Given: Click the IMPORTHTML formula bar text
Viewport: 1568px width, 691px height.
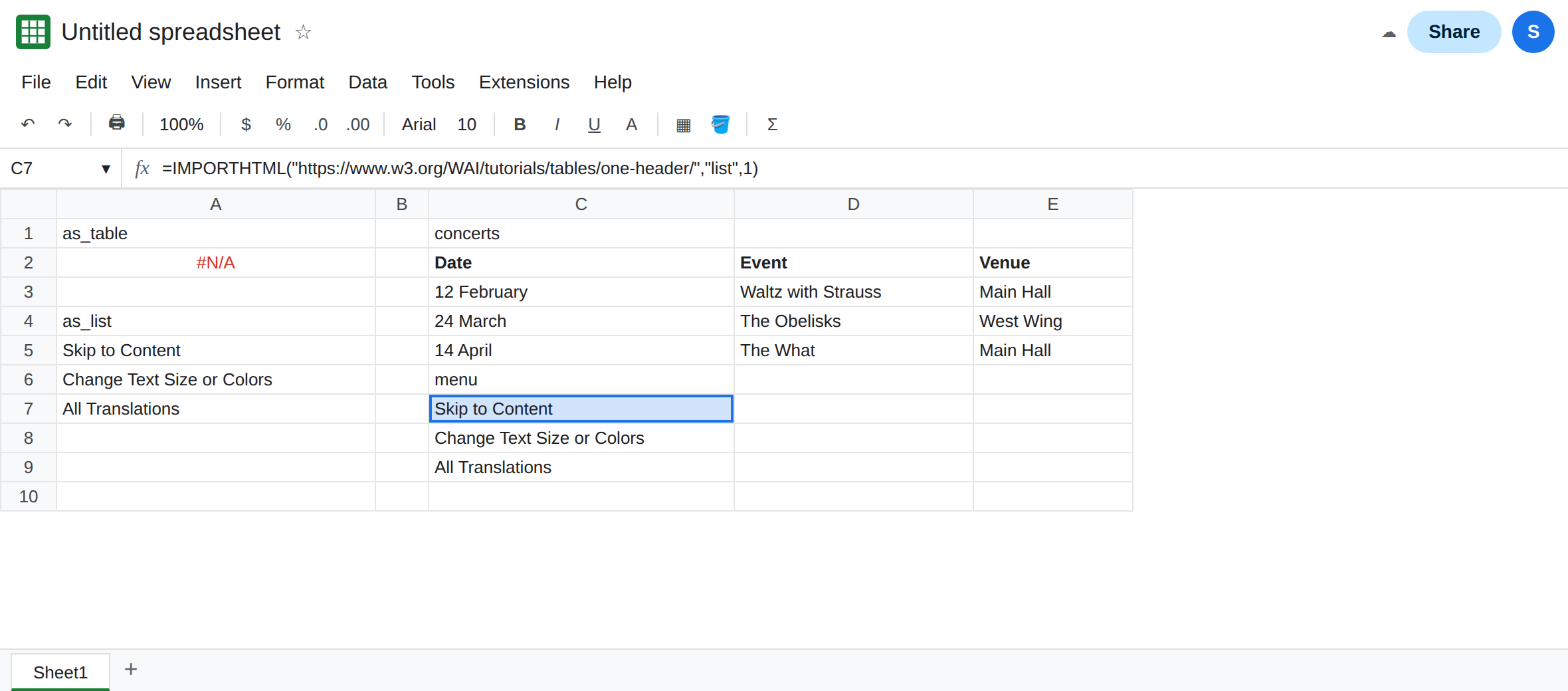Looking at the screenshot, I should click(x=460, y=169).
